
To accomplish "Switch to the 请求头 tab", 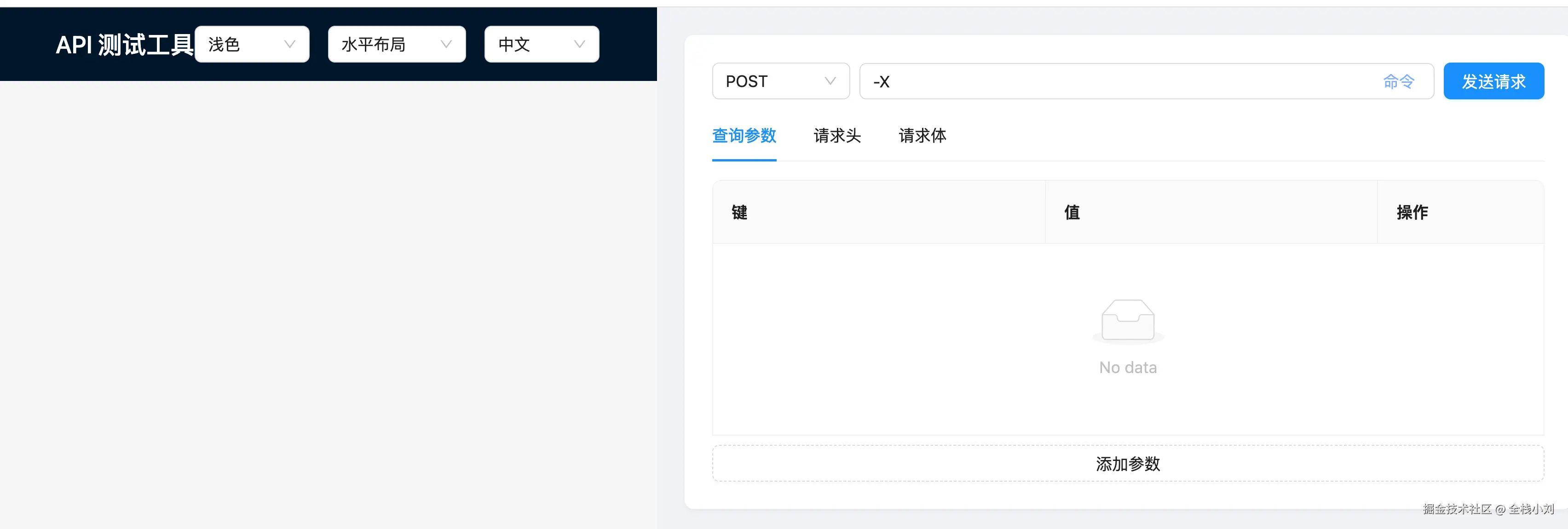I will (x=837, y=135).
